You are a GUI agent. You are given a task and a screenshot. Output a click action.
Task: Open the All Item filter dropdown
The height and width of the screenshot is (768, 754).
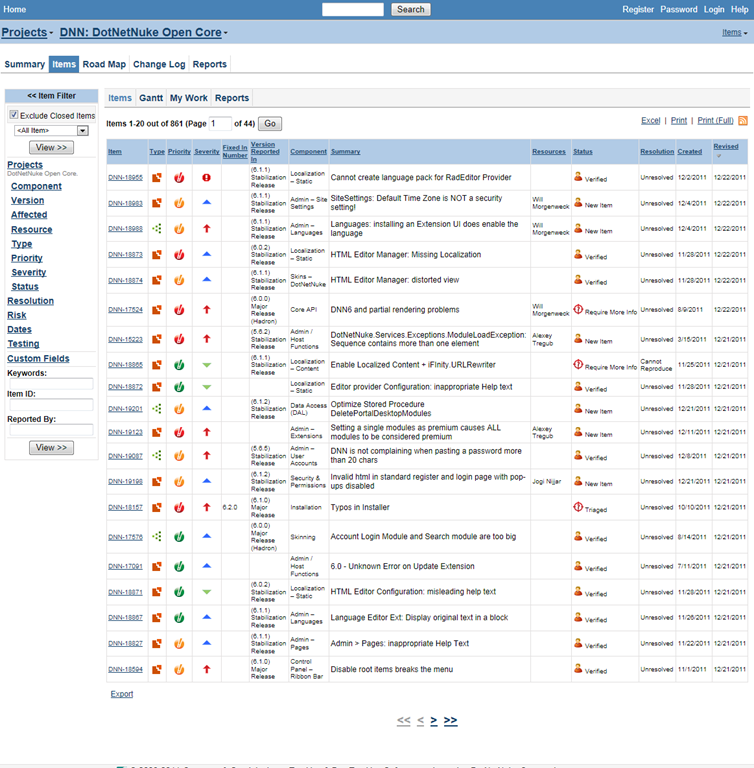[x=51, y=130]
